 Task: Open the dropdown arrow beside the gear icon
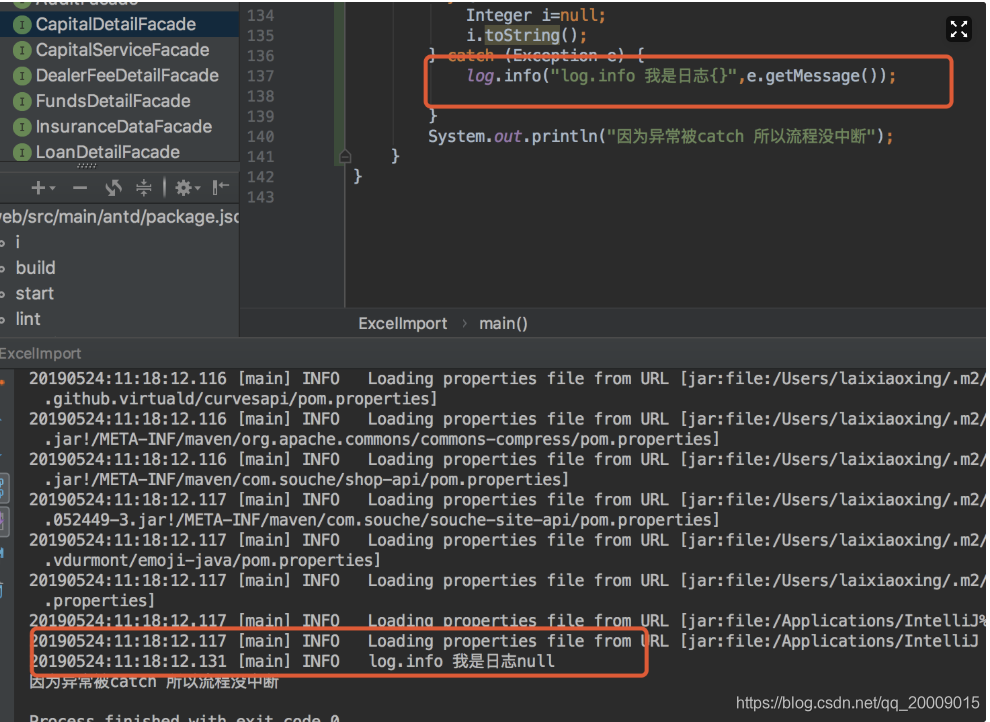tap(197, 189)
